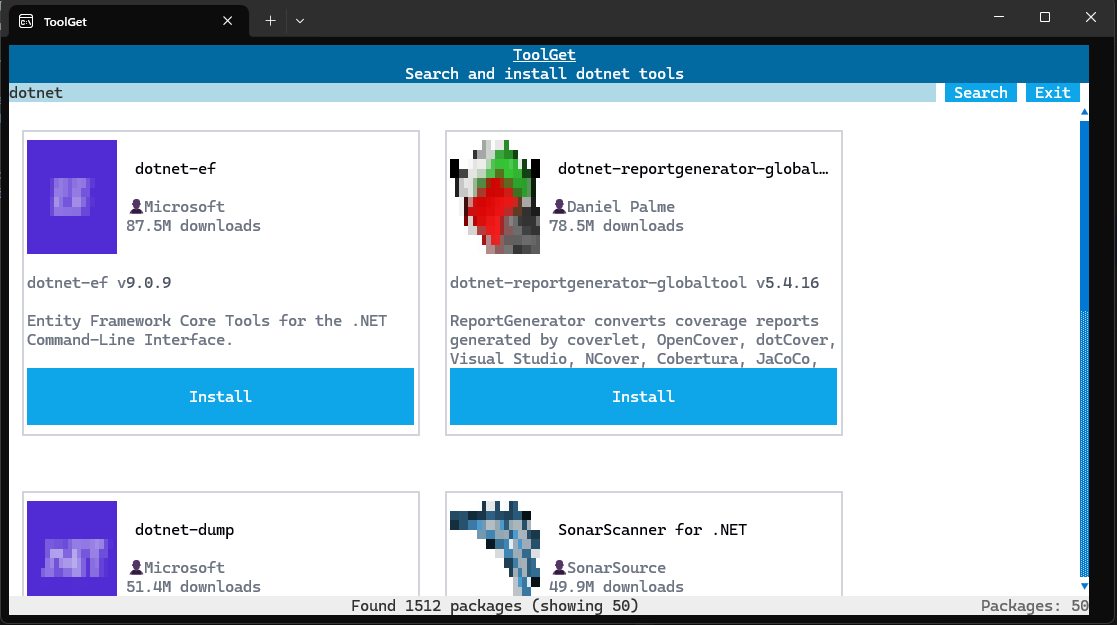
Task: Click the ReportGenerator converts coverage description
Action: coord(643,340)
